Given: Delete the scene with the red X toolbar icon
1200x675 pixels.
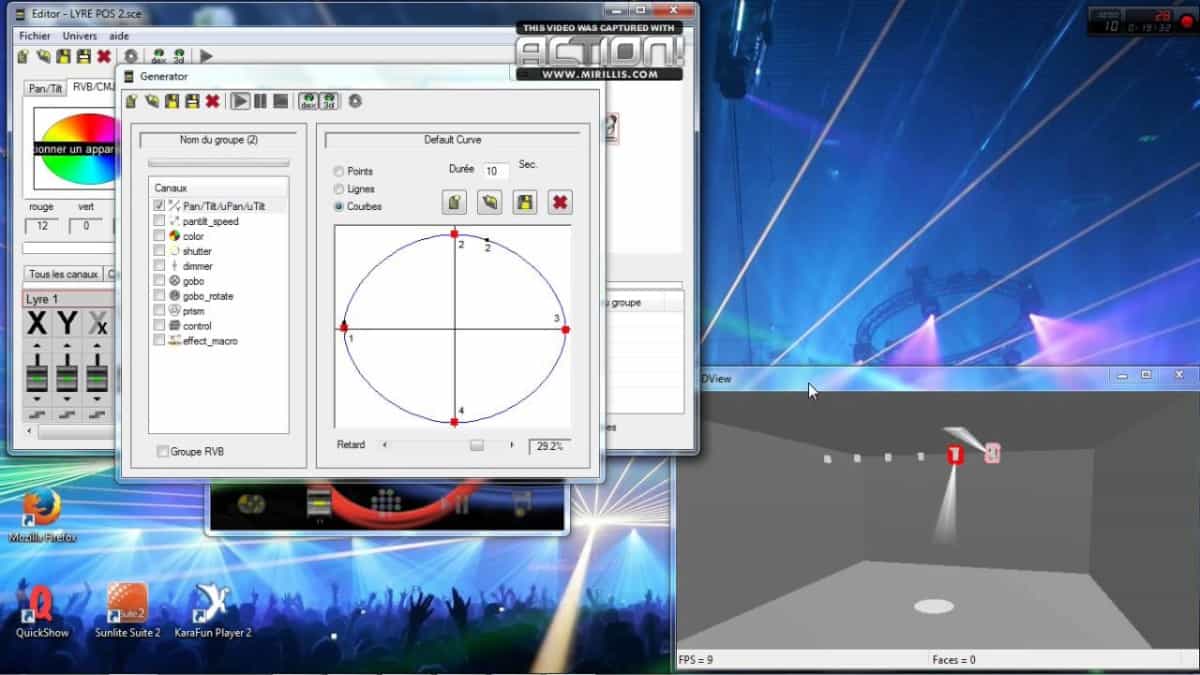Looking at the screenshot, I should 212,100.
